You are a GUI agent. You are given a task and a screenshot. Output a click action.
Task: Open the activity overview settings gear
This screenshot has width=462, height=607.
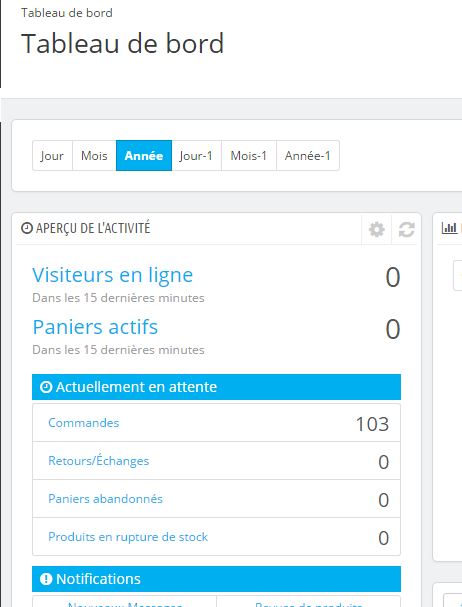coord(376,230)
